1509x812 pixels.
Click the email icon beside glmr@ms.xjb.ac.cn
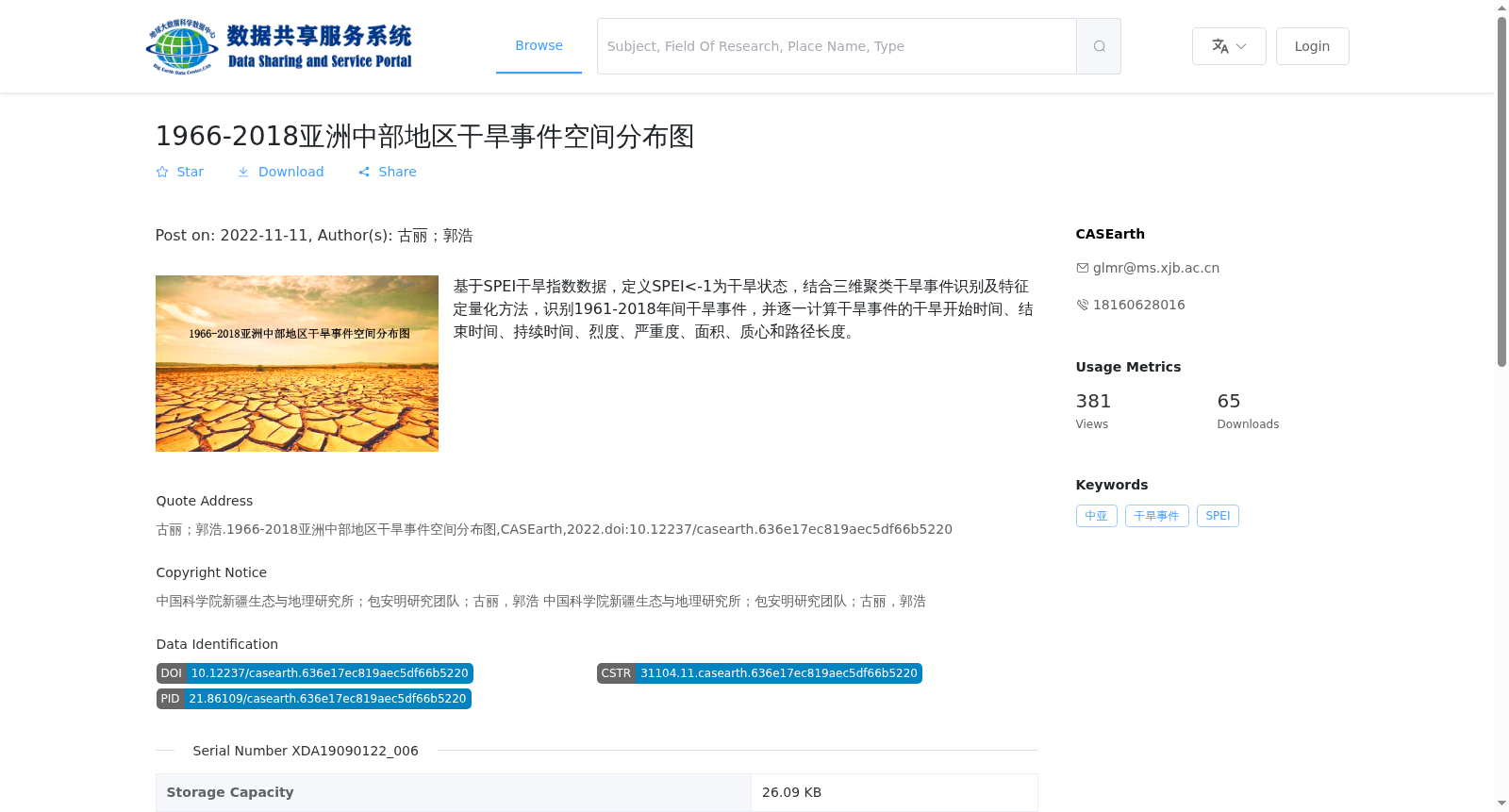[x=1083, y=268]
